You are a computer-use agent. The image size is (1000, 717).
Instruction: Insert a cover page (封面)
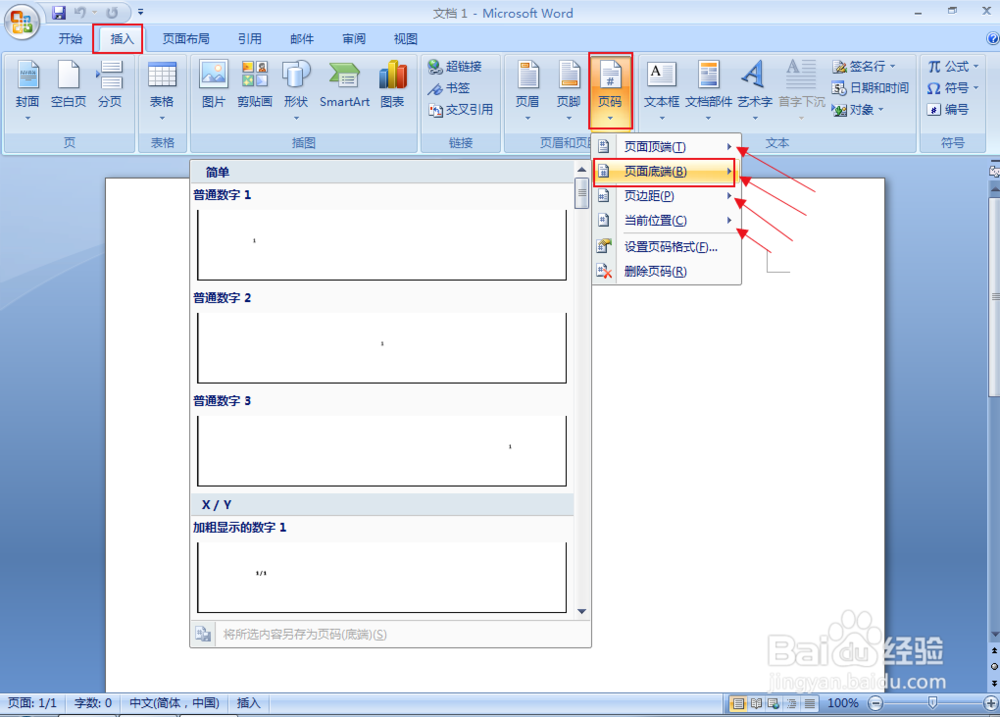click(x=27, y=90)
